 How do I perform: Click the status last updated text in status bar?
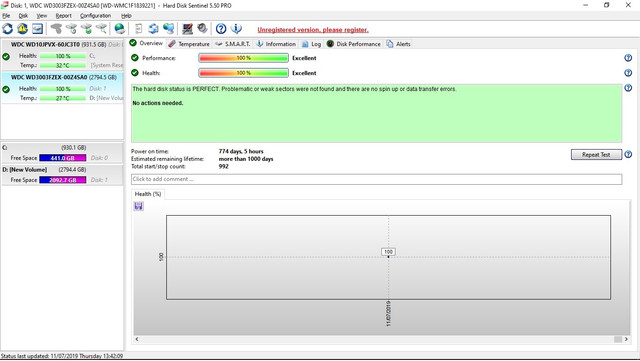(x=62, y=356)
